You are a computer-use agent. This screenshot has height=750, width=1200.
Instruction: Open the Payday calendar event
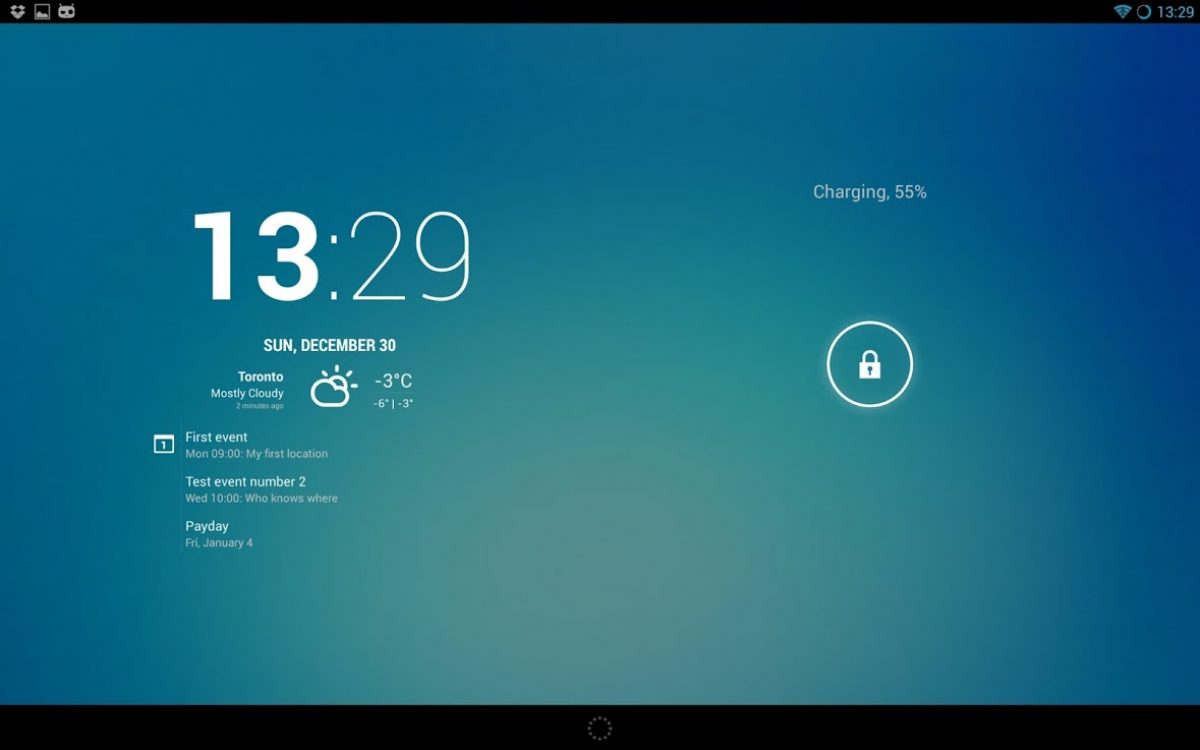click(207, 526)
